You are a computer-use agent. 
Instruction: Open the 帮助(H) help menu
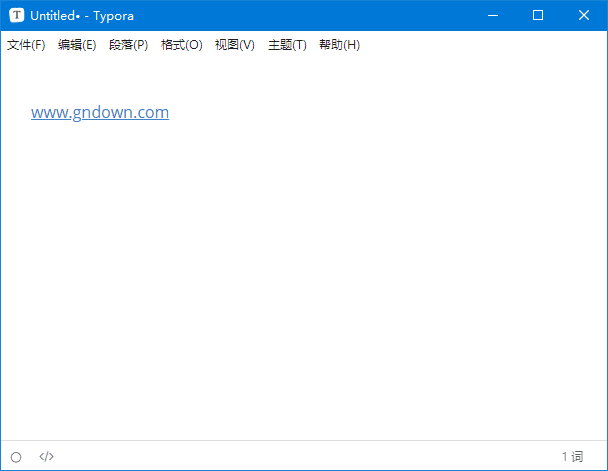(x=339, y=45)
